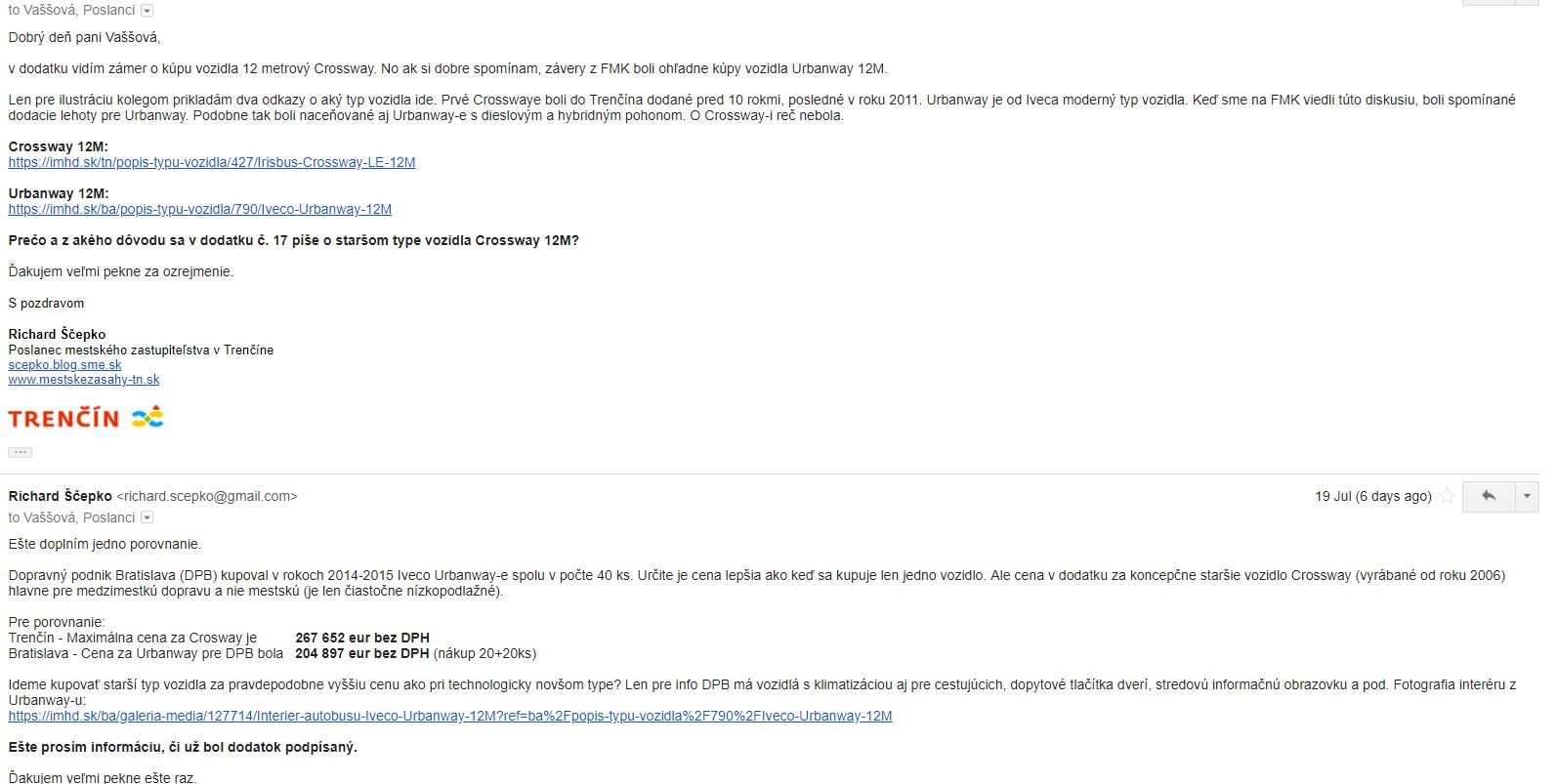This screenshot has width=1557, height=784.
Task: Visit the scepko.blog.sme.sk link
Action: click(65, 365)
